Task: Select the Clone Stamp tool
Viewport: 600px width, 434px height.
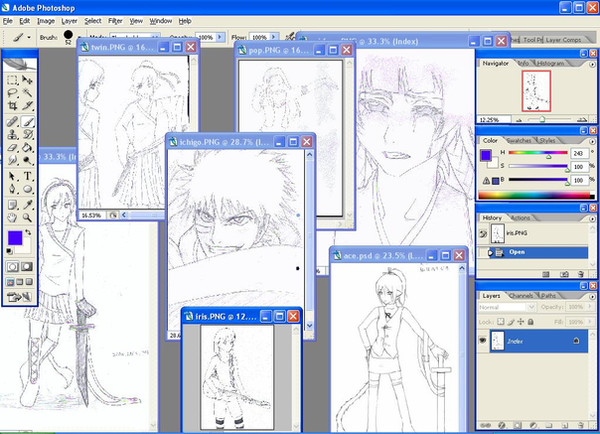Action: pyautogui.click(x=12, y=135)
